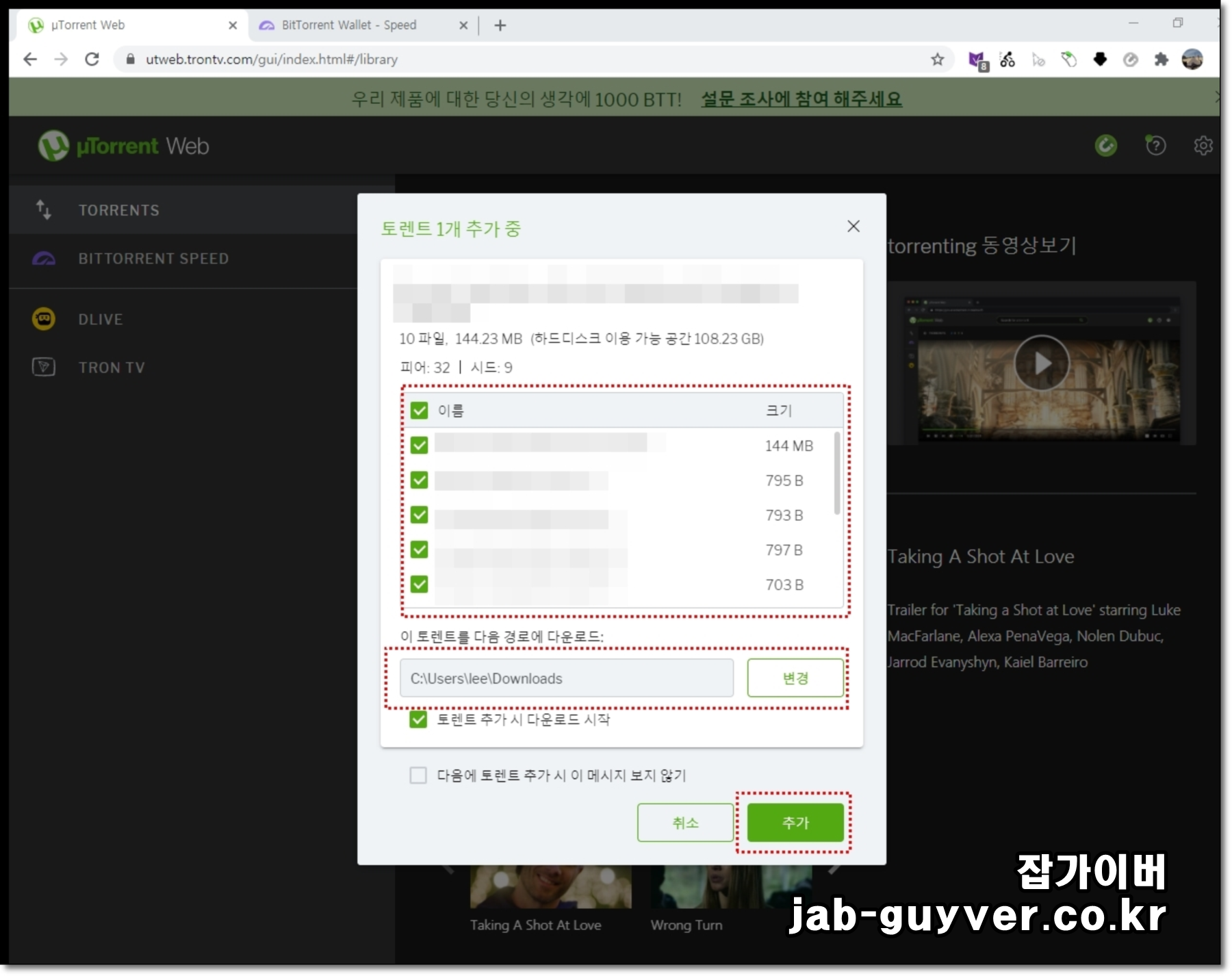Click the file list scrollbar
1232x976 pixels.
point(836,474)
